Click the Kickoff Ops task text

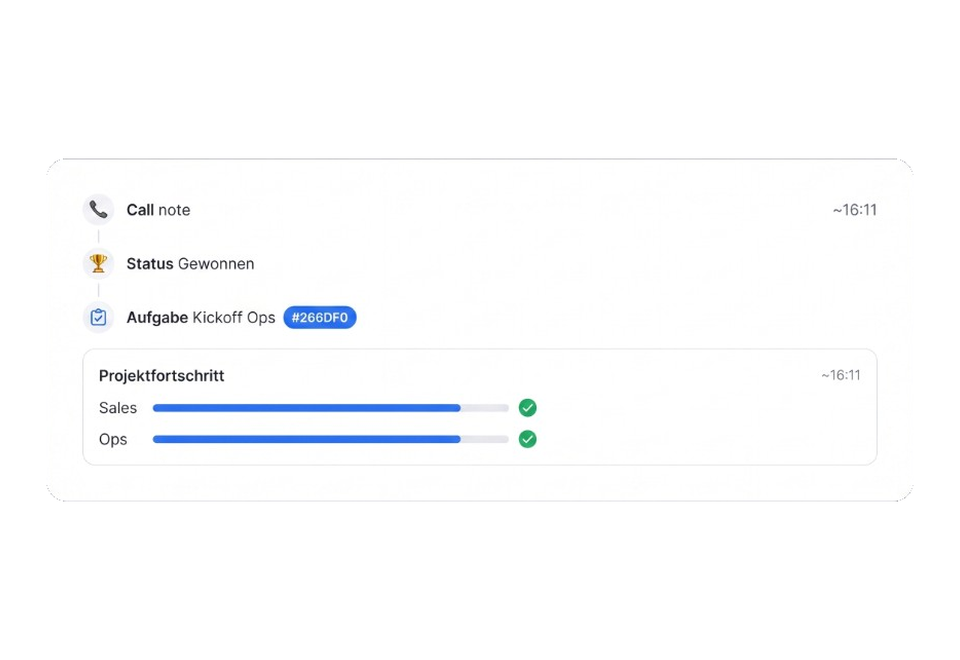tap(234, 318)
